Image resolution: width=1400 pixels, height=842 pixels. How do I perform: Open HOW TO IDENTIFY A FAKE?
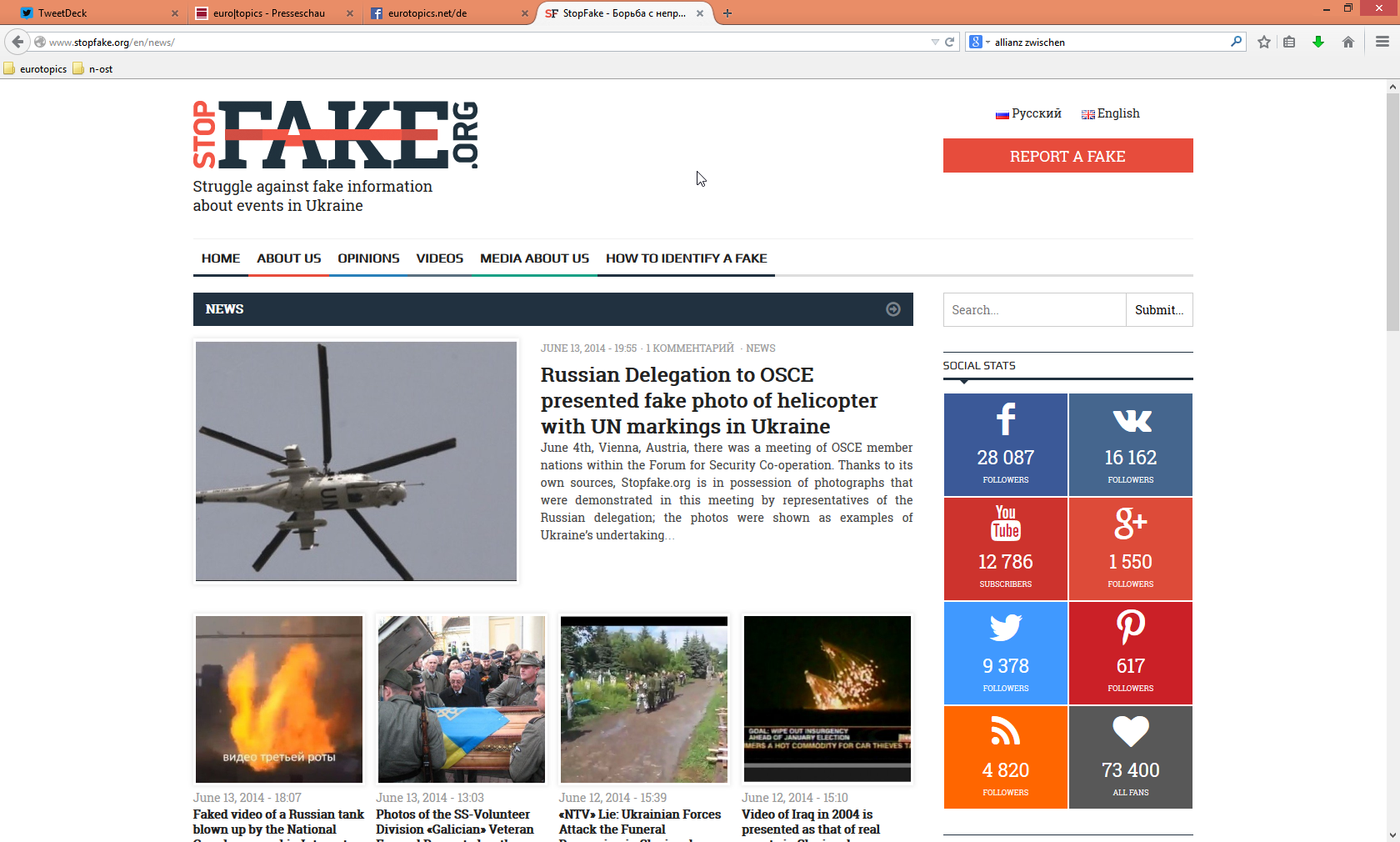(x=687, y=258)
